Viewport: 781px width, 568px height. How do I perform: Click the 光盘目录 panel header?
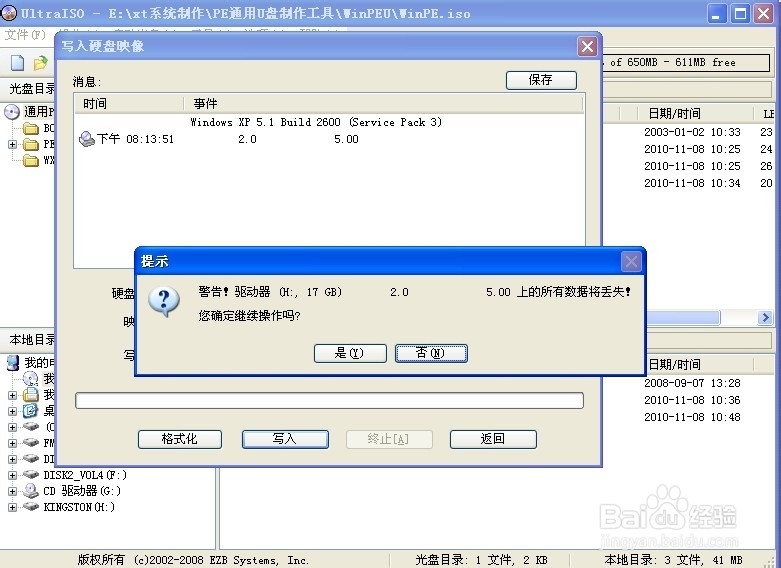pos(32,89)
